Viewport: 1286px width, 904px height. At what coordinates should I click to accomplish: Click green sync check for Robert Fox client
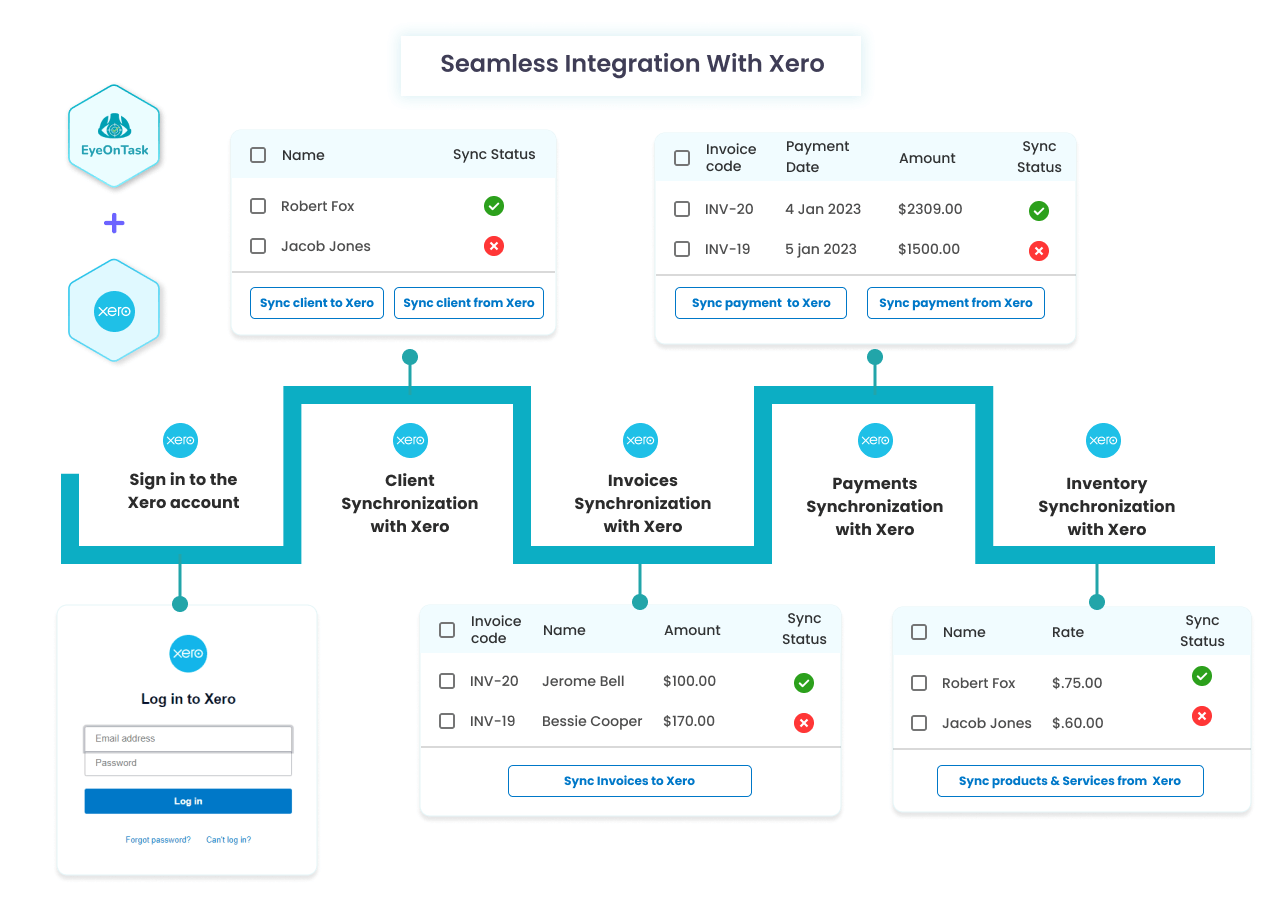pyautogui.click(x=494, y=206)
